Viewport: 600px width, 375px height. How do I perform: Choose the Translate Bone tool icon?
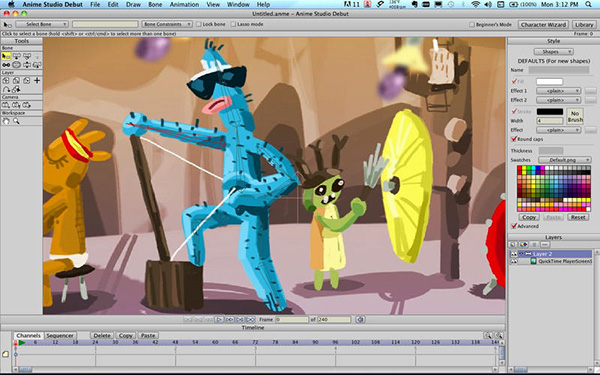tap(16, 57)
